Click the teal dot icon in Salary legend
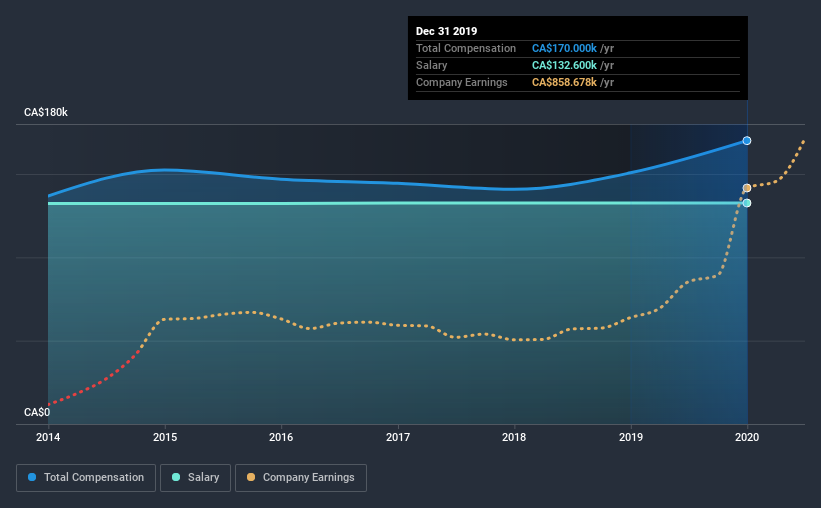Viewport: 821px width, 508px height. 176,477
